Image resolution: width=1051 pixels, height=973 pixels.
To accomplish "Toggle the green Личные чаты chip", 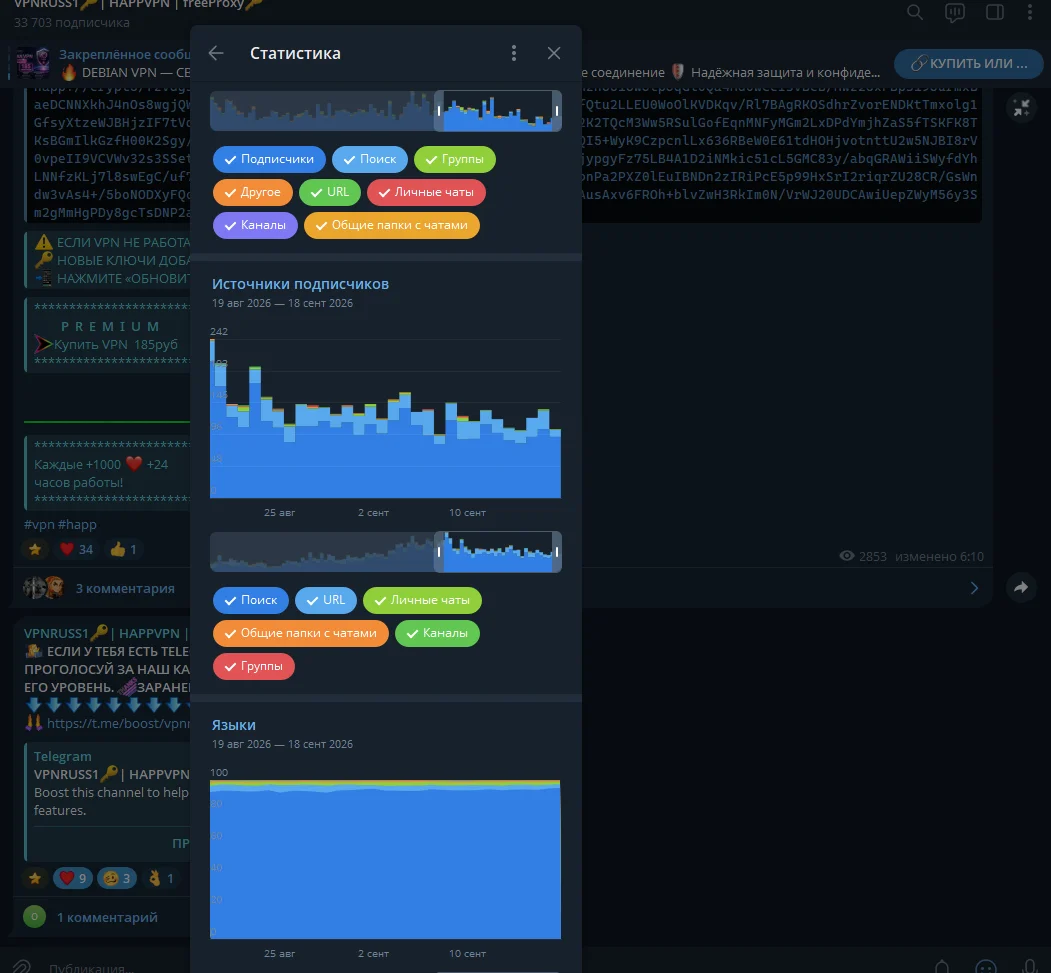I will click(422, 600).
